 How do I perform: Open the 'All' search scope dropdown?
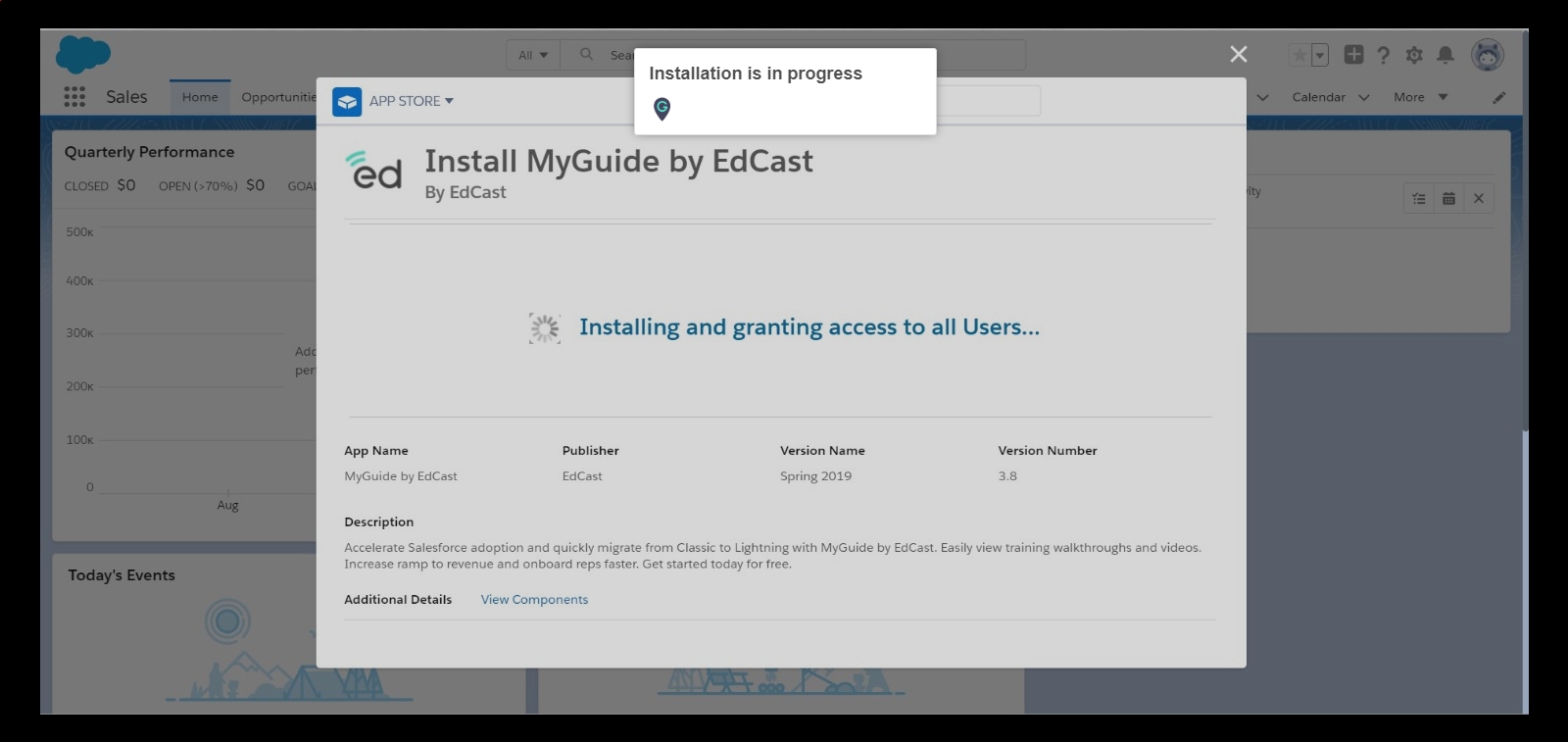point(533,55)
